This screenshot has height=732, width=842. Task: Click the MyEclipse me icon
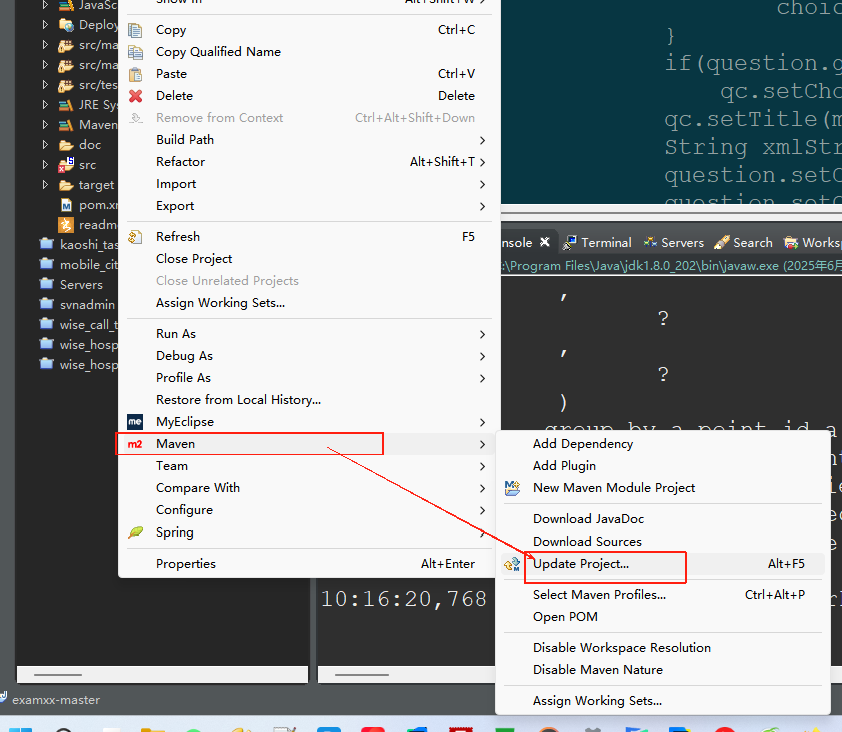(135, 422)
